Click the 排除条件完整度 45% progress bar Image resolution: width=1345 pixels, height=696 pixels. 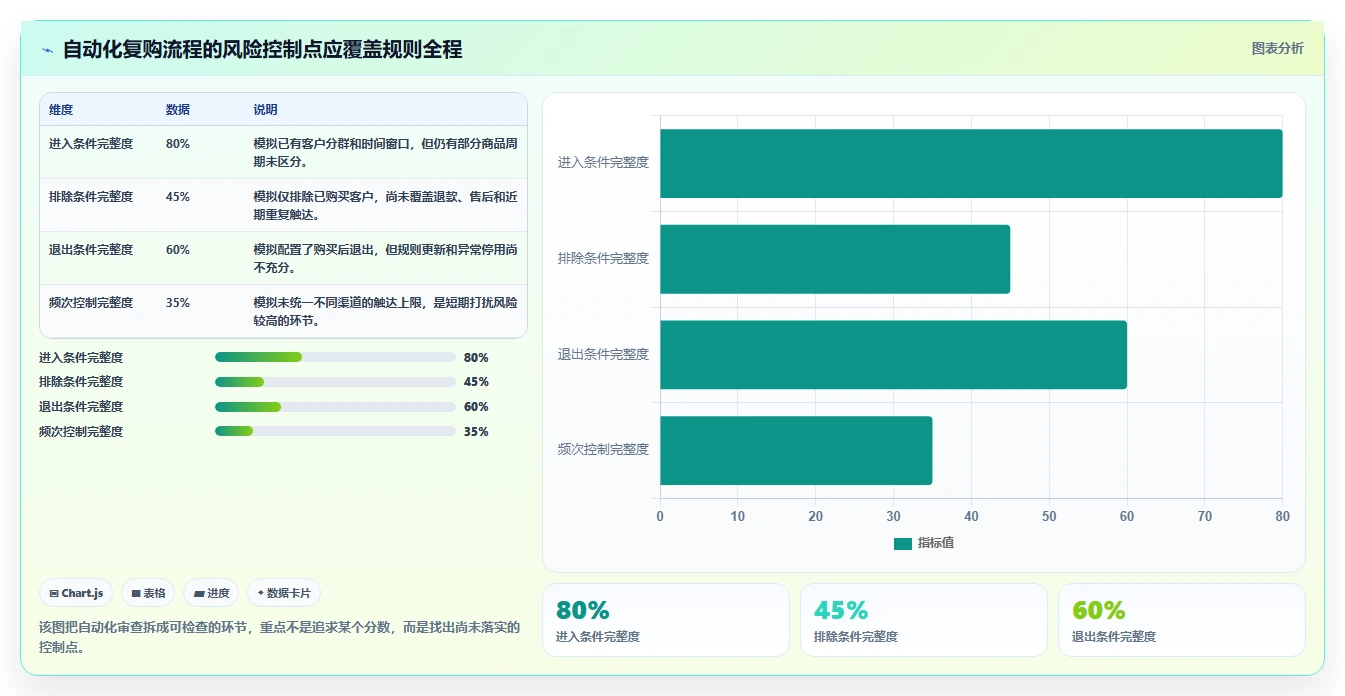point(335,382)
